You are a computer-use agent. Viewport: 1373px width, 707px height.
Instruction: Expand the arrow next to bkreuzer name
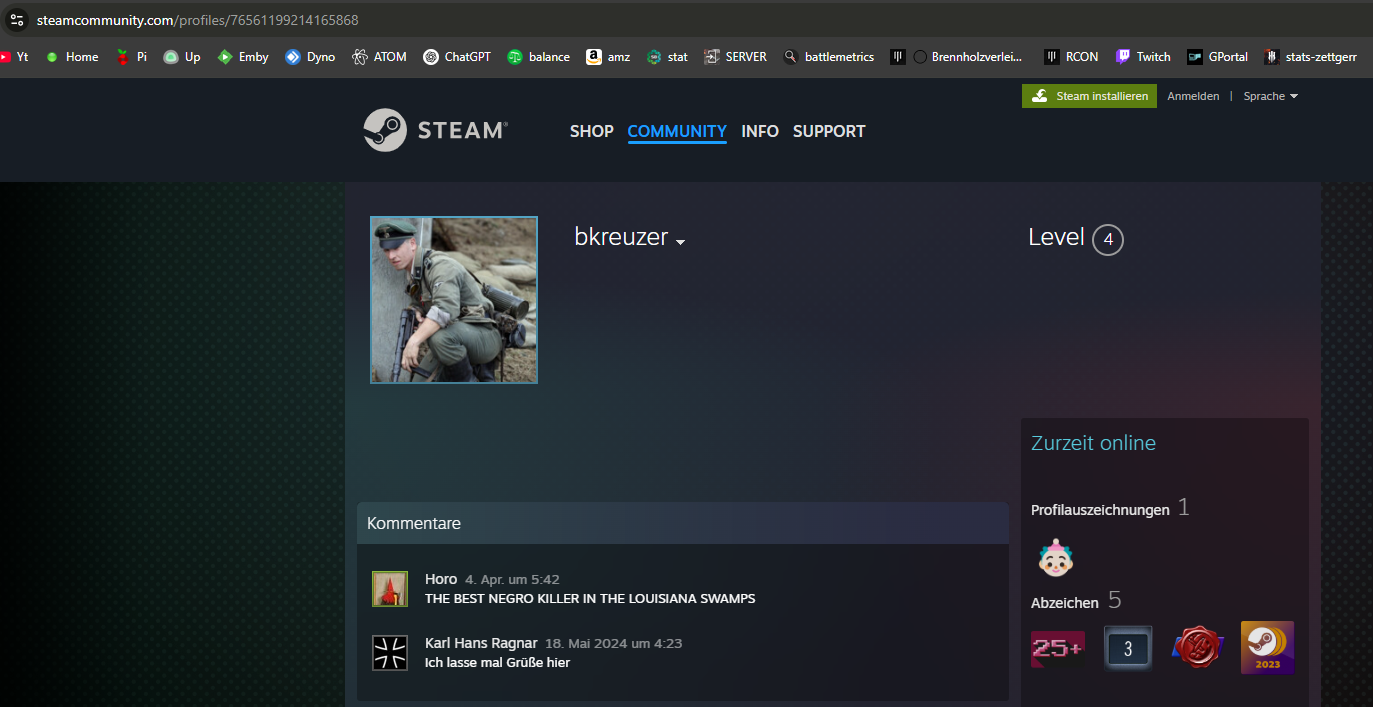click(x=680, y=242)
